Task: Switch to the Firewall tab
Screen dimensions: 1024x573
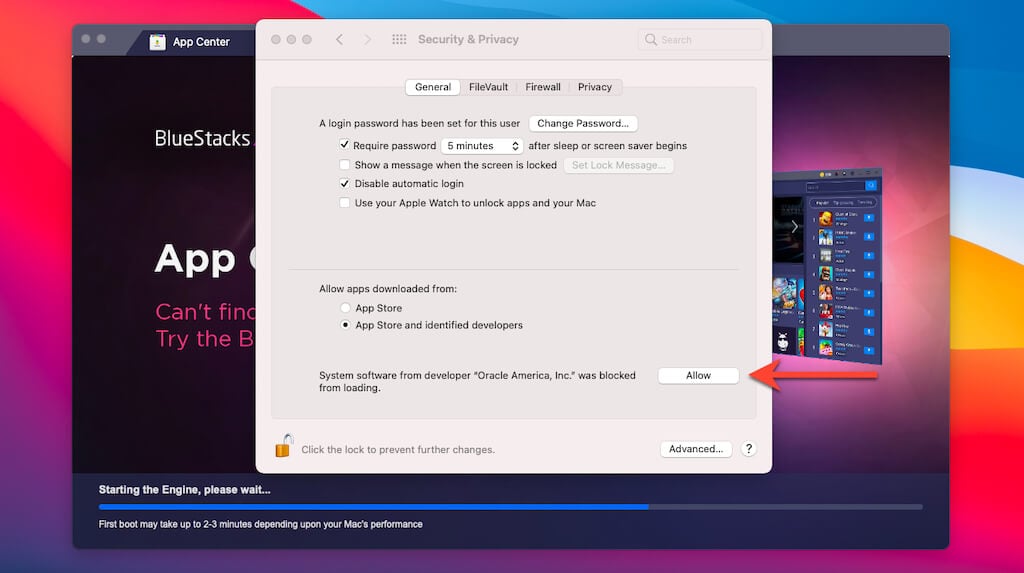Action: [x=543, y=87]
